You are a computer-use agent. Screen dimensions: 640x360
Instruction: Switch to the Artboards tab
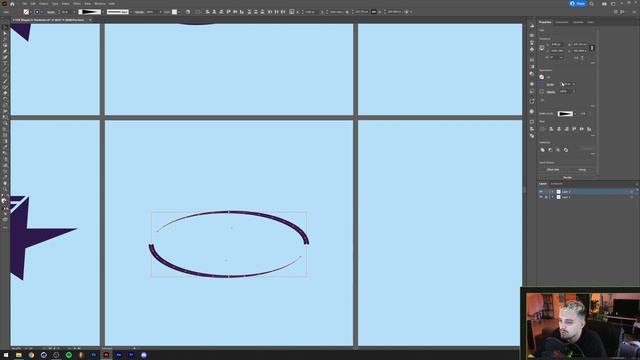point(557,184)
